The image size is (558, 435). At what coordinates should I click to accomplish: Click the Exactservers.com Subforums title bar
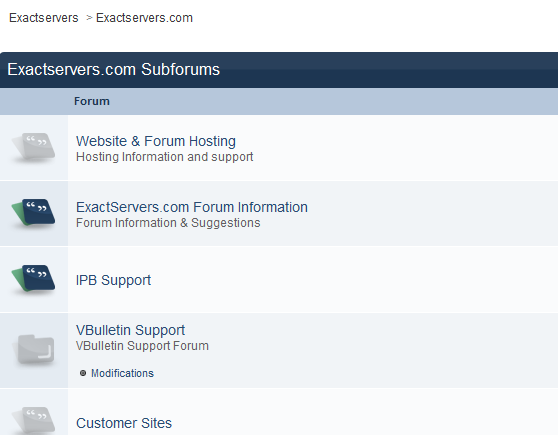(x=279, y=70)
